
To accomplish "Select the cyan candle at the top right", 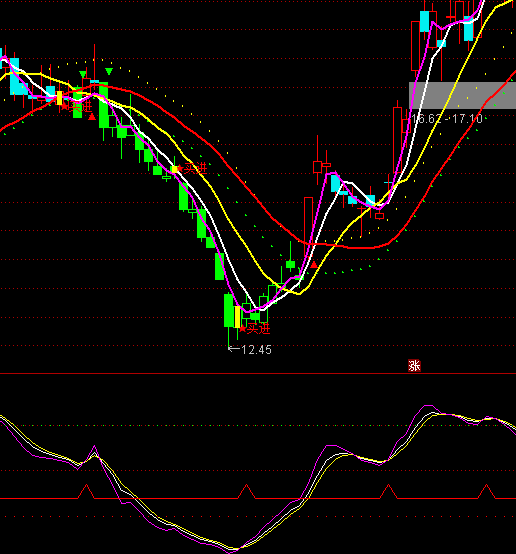I will (x=468, y=28).
